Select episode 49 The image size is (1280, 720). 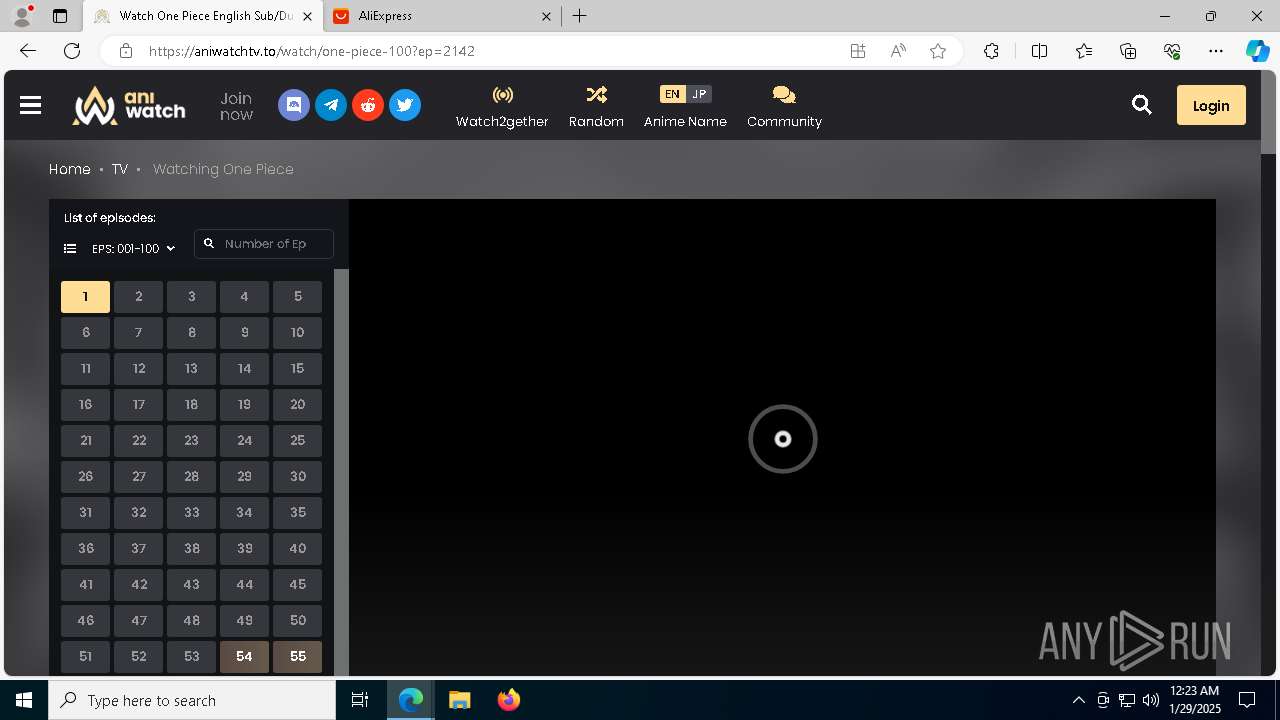tap(244, 620)
